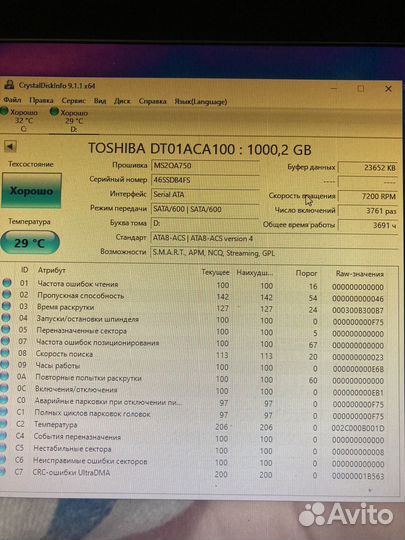This screenshot has width=405, height=540.
Task: Click the 29 °C temperature button
Action: pyautogui.click(x=30, y=243)
